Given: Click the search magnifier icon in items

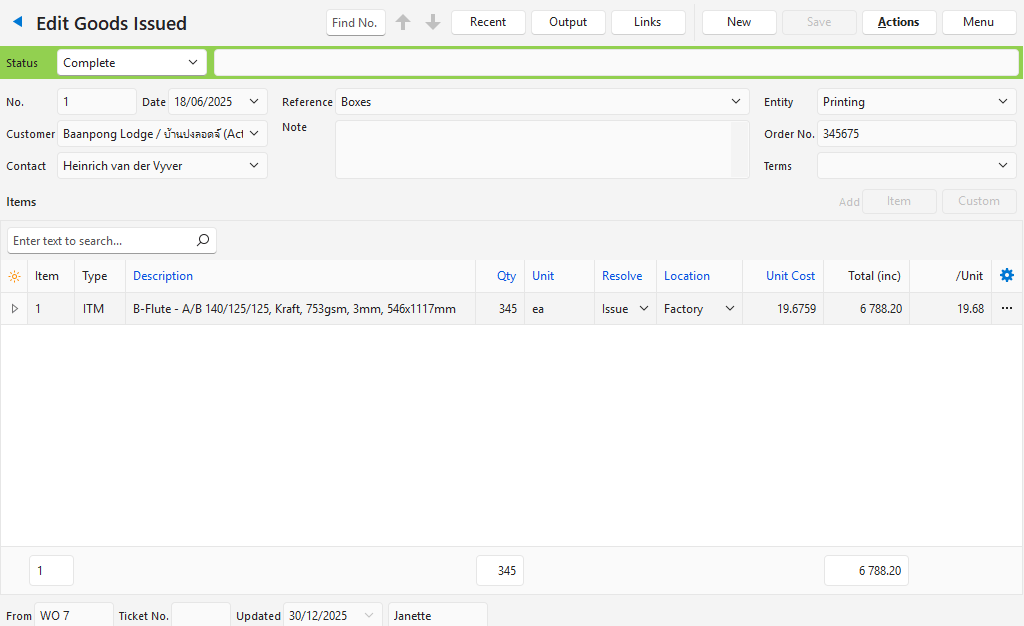Looking at the screenshot, I should pos(203,240).
